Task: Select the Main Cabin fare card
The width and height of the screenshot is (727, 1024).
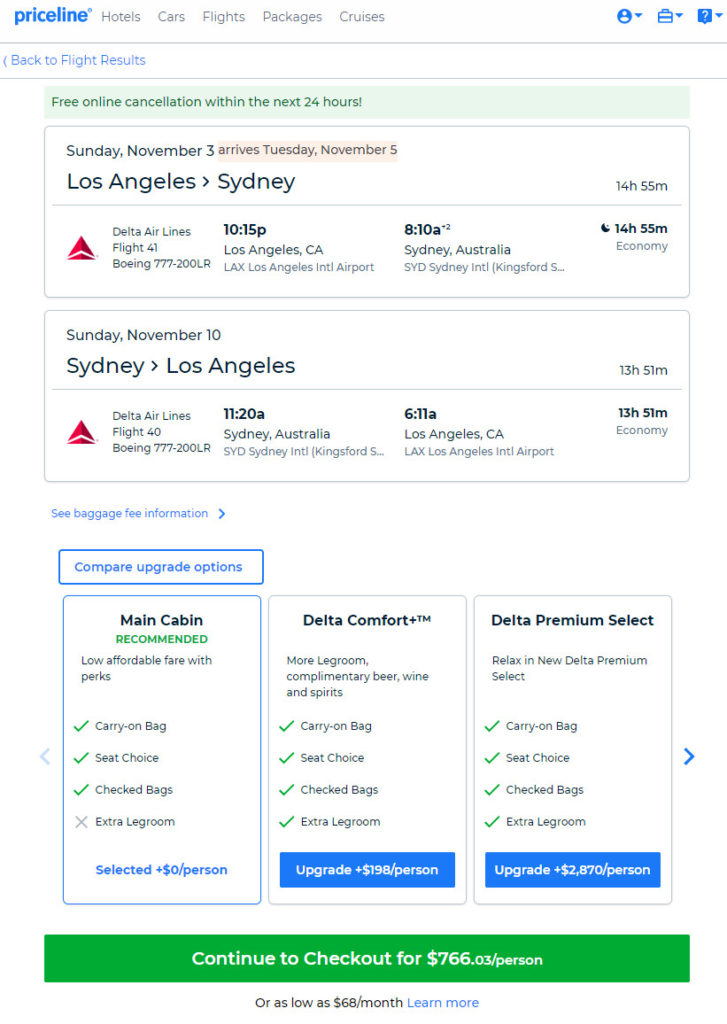Action: pos(162,749)
